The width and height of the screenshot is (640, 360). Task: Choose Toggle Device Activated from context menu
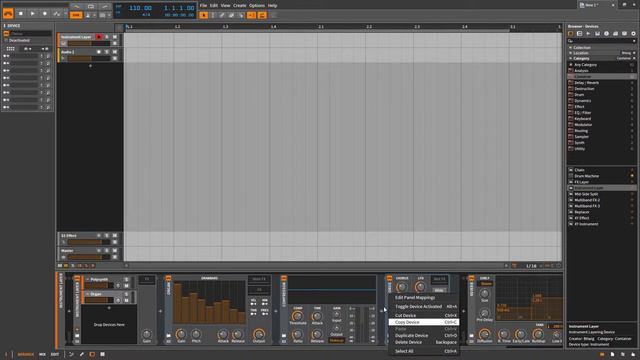coord(424,306)
